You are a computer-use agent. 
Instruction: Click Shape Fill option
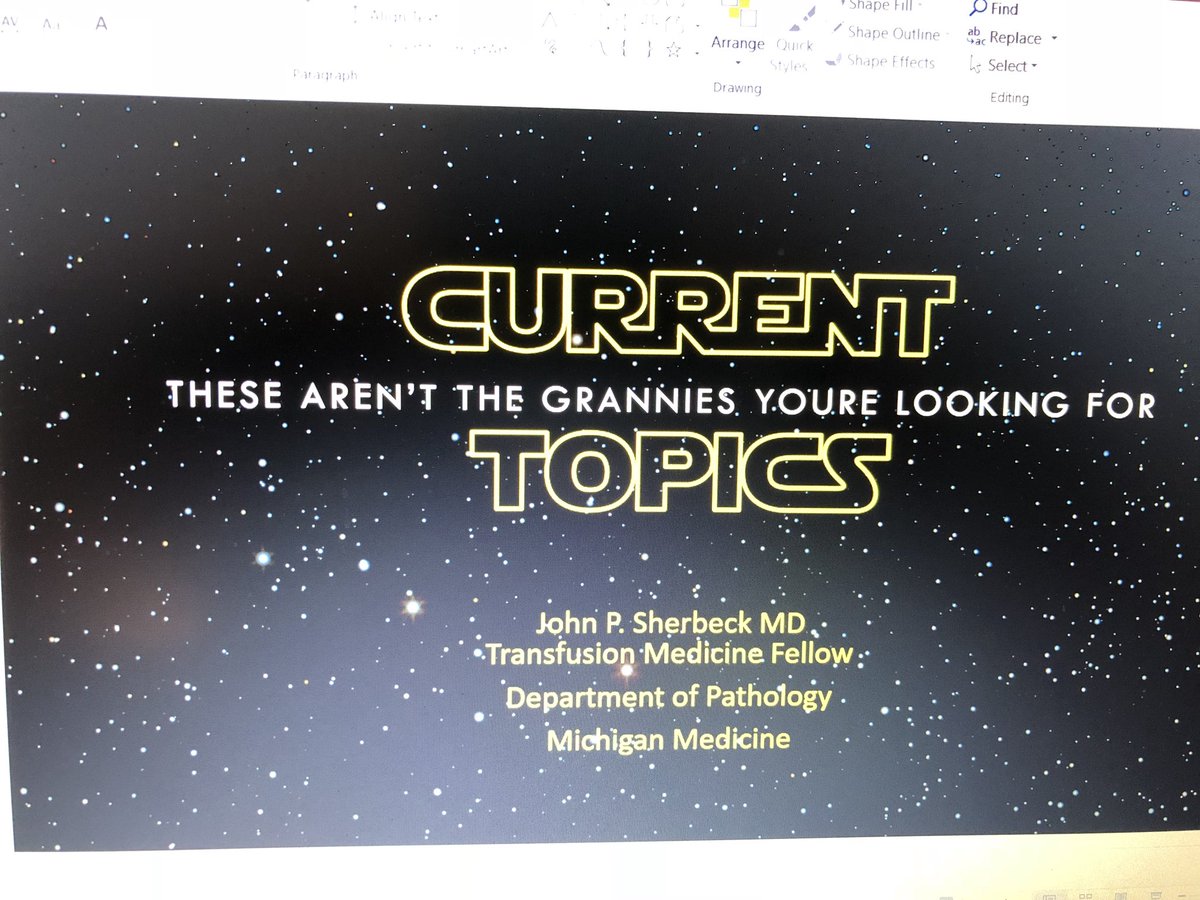click(880, 6)
